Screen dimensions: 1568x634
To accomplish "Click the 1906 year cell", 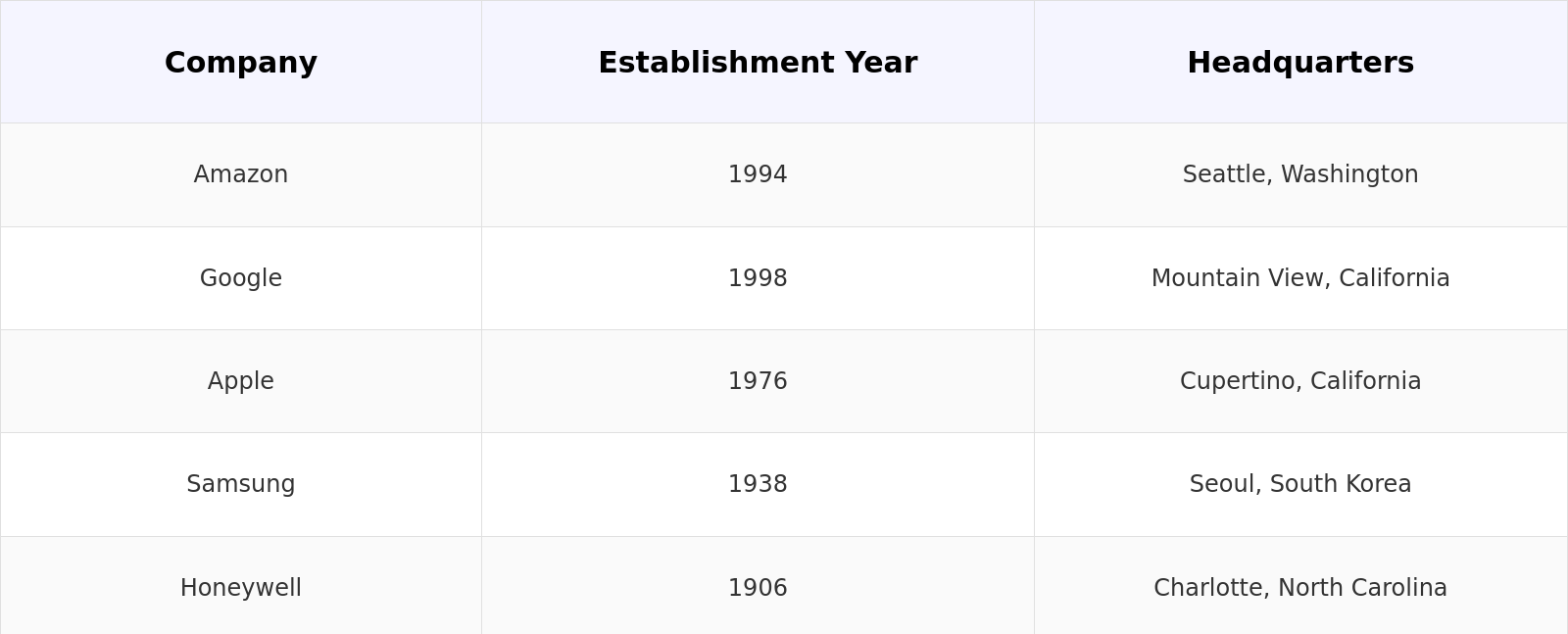I will point(758,588).
